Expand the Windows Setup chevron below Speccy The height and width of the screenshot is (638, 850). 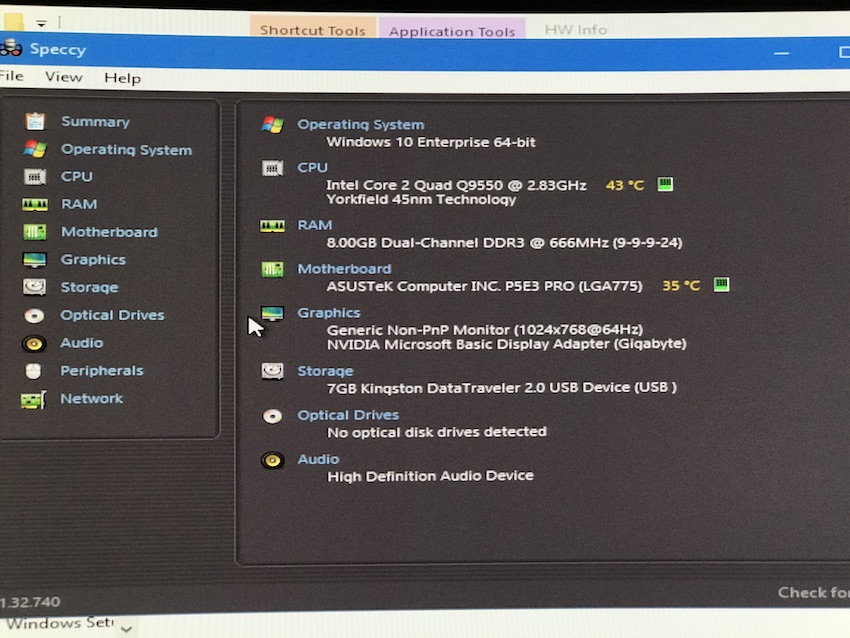(126, 629)
